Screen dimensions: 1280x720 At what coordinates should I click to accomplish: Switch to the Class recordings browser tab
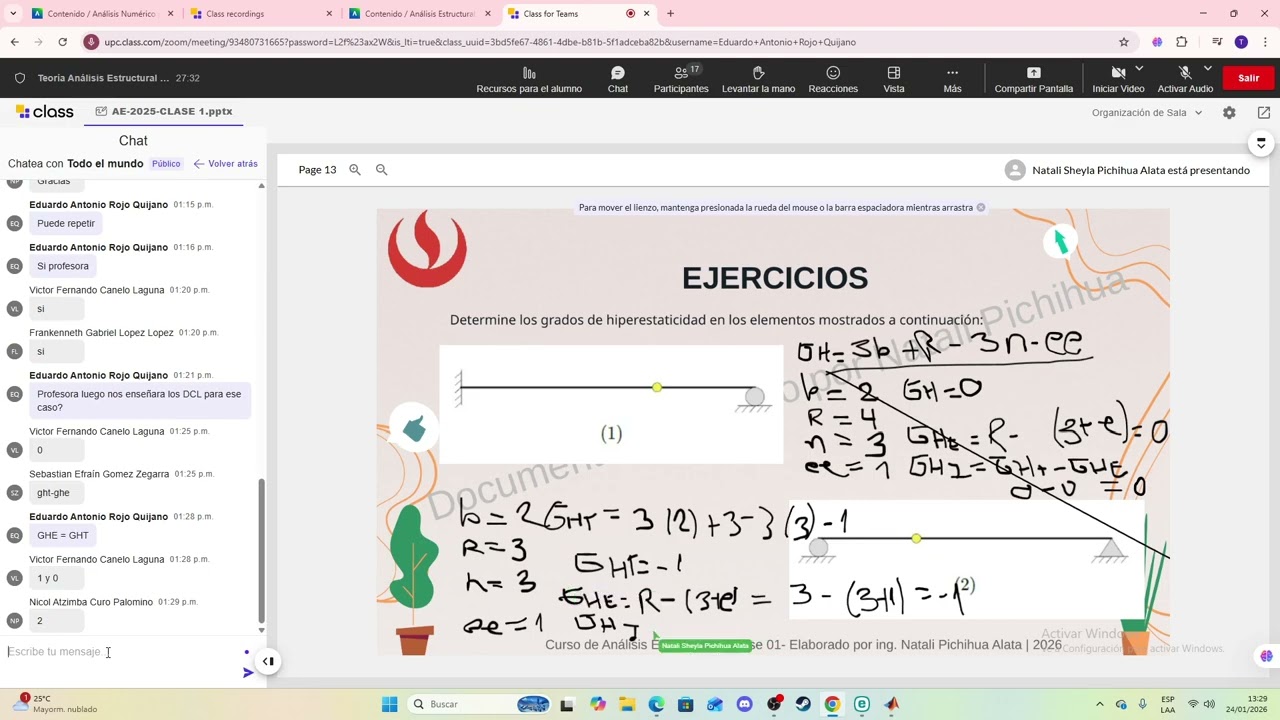[262, 14]
